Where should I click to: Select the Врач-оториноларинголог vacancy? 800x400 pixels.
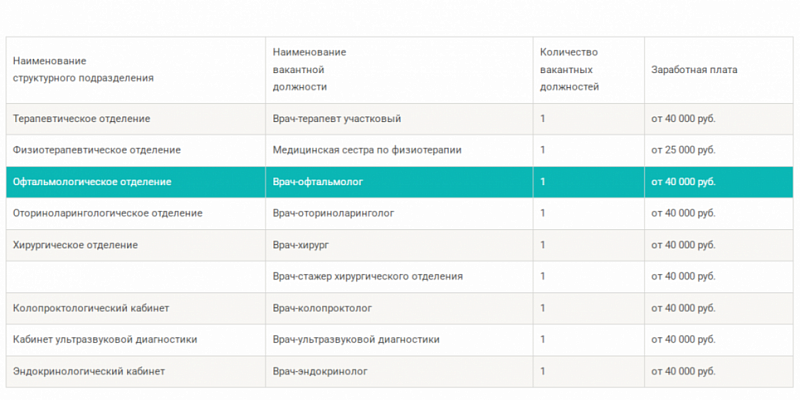pos(335,213)
